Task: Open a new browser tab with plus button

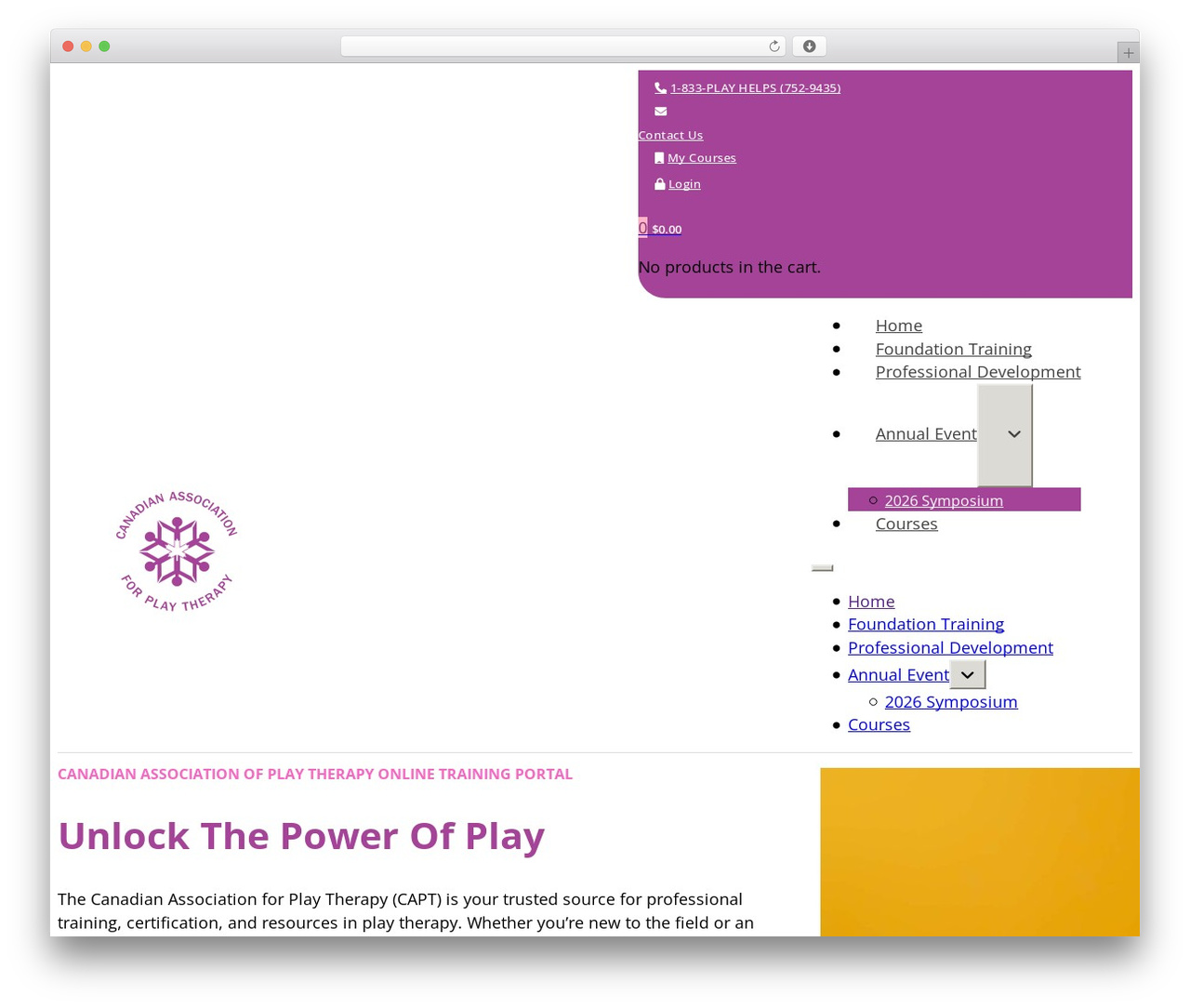Action: [1129, 53]
